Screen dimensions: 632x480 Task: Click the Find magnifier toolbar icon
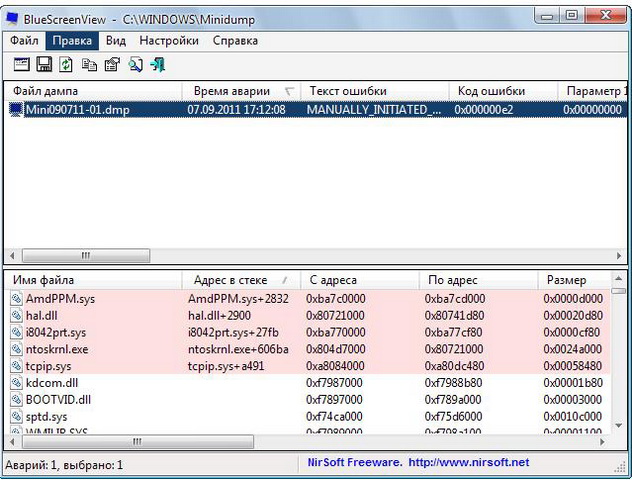pyautogui.click(x=134, y=64)
